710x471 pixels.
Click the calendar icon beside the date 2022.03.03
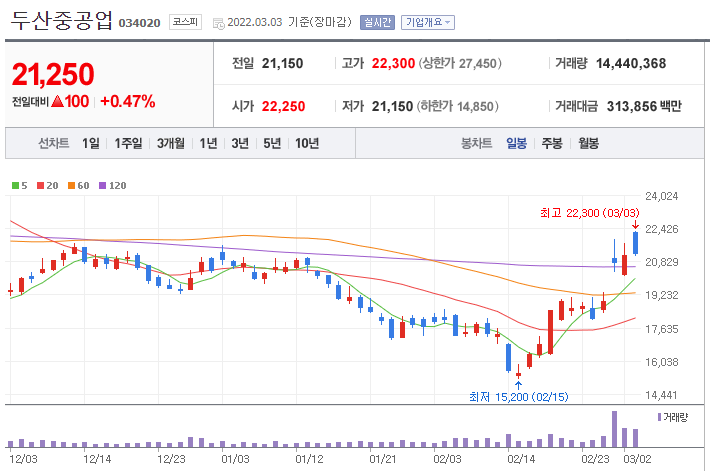pos(218,24)
